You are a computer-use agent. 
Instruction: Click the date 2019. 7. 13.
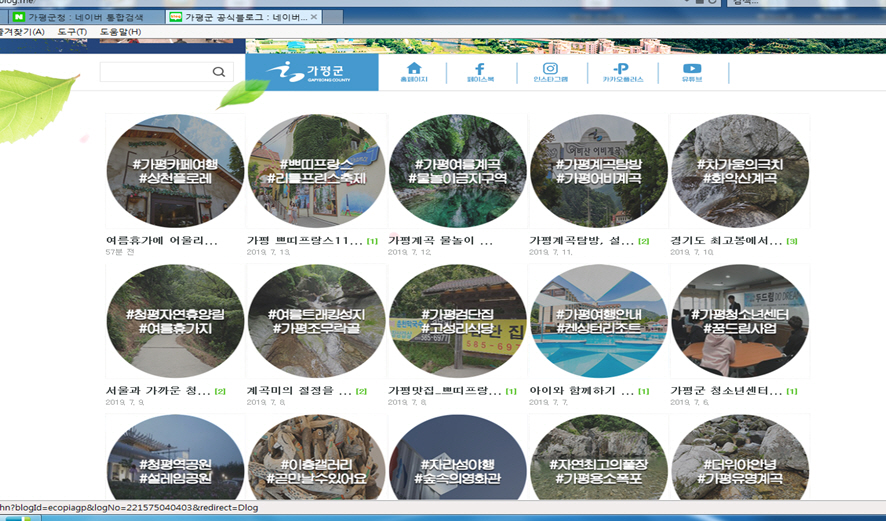click(268, 252)
